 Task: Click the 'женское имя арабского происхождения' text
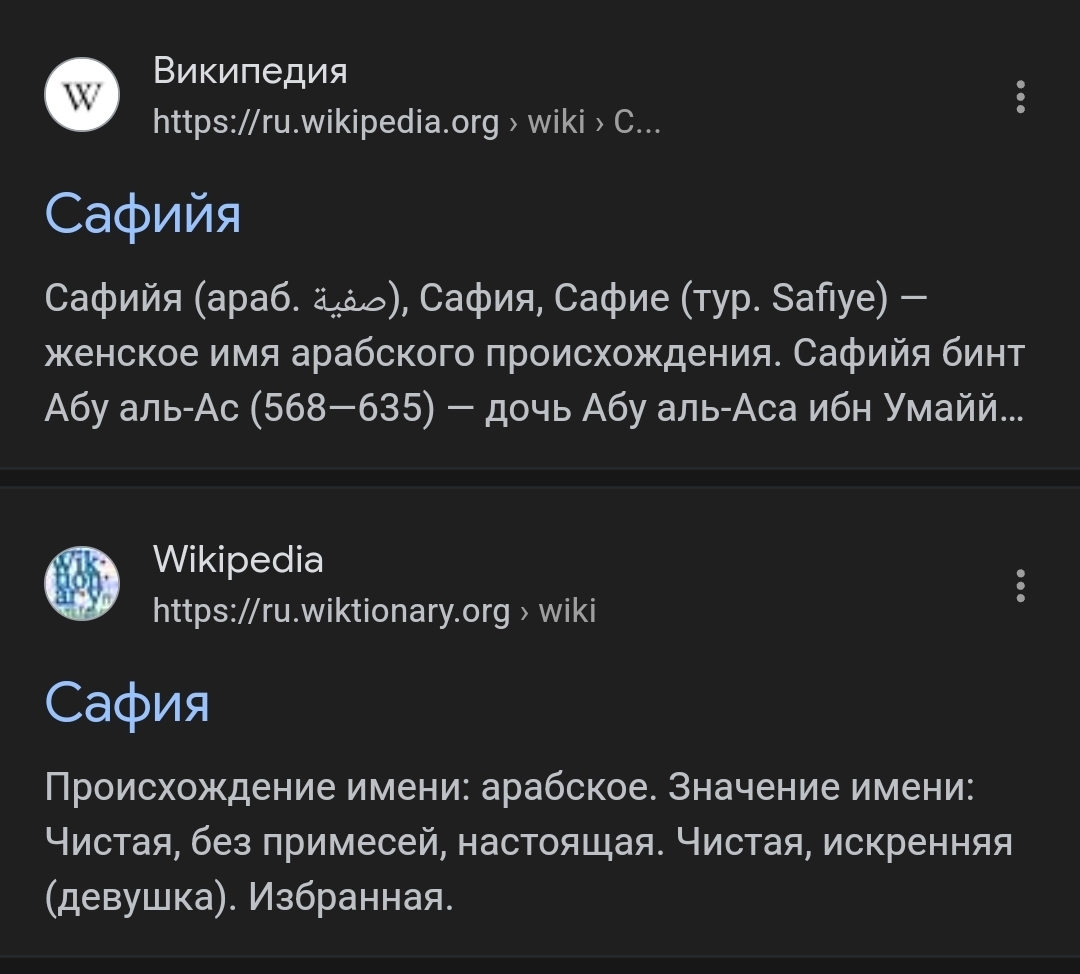click(408, 353)
